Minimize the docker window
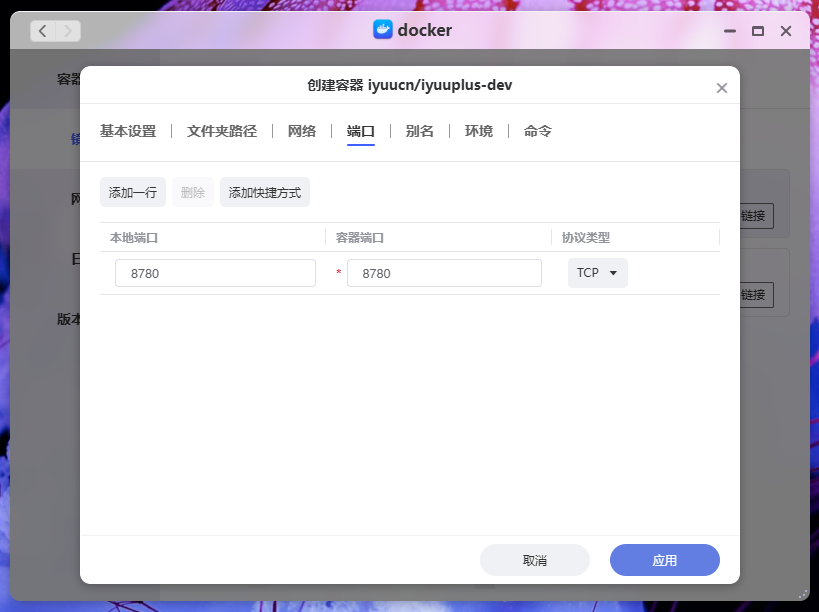This screenshot has width=819, height=612. 730,31
